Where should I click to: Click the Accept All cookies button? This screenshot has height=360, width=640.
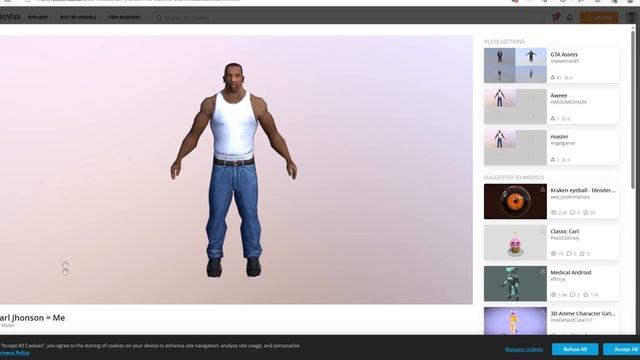(x=622, y=349)
